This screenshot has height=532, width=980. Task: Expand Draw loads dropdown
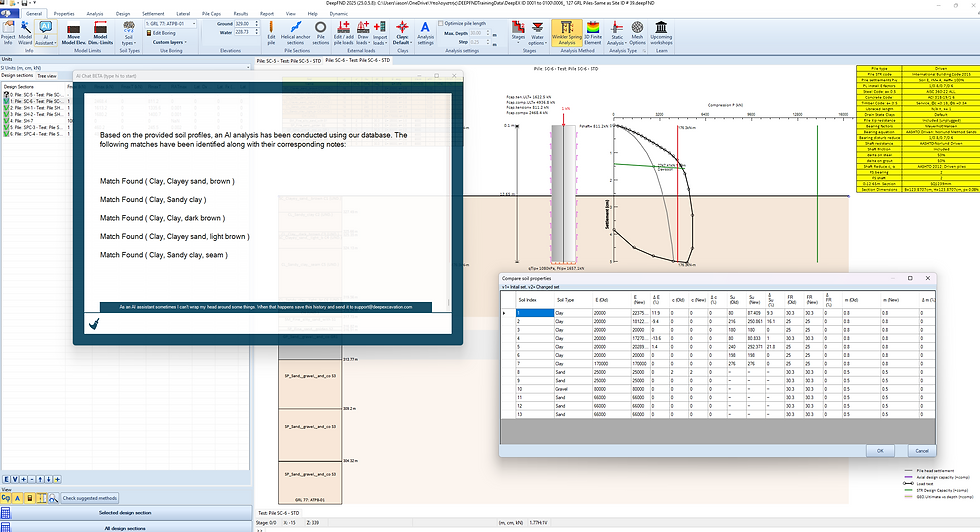(x=362, y=33)
